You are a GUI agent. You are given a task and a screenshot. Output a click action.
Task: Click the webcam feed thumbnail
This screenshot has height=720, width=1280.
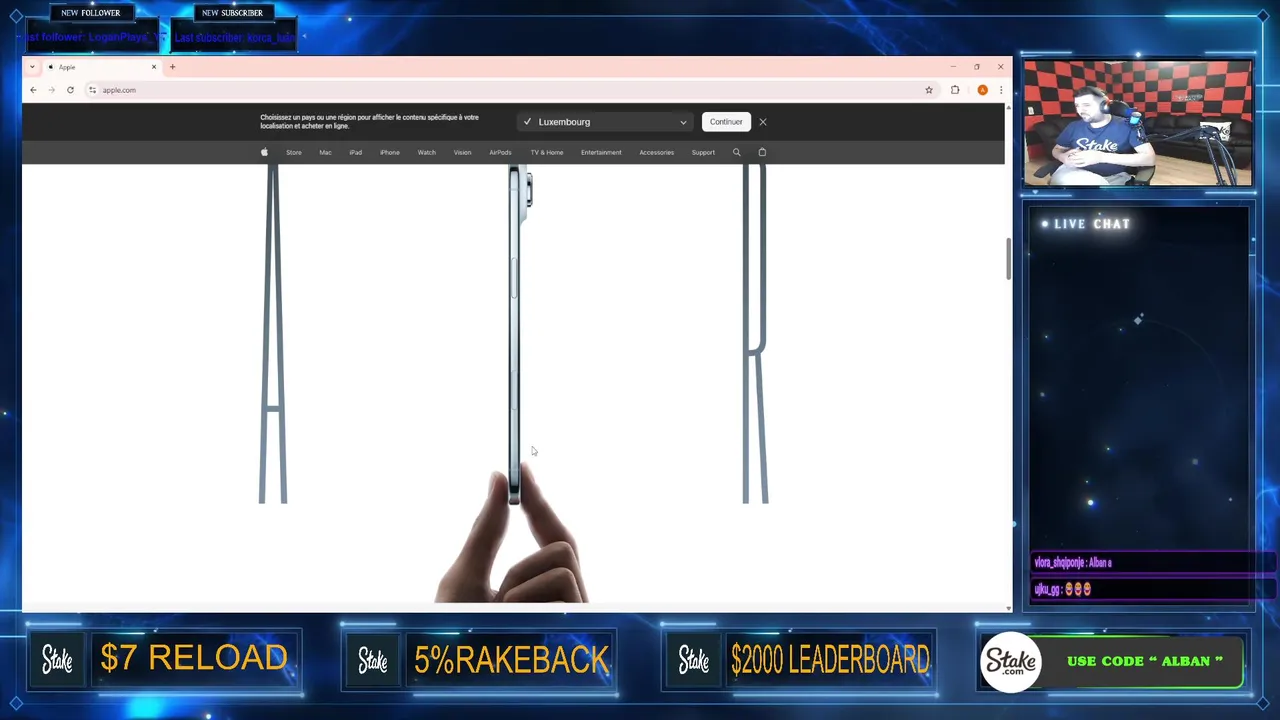tap(1138, 123)
